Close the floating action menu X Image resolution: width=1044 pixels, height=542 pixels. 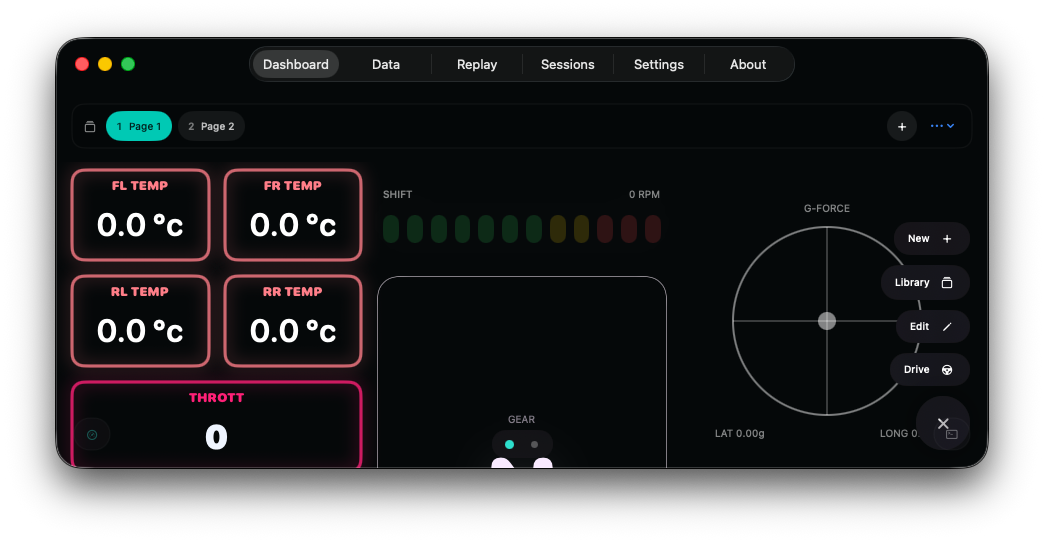tap(943, 423)
